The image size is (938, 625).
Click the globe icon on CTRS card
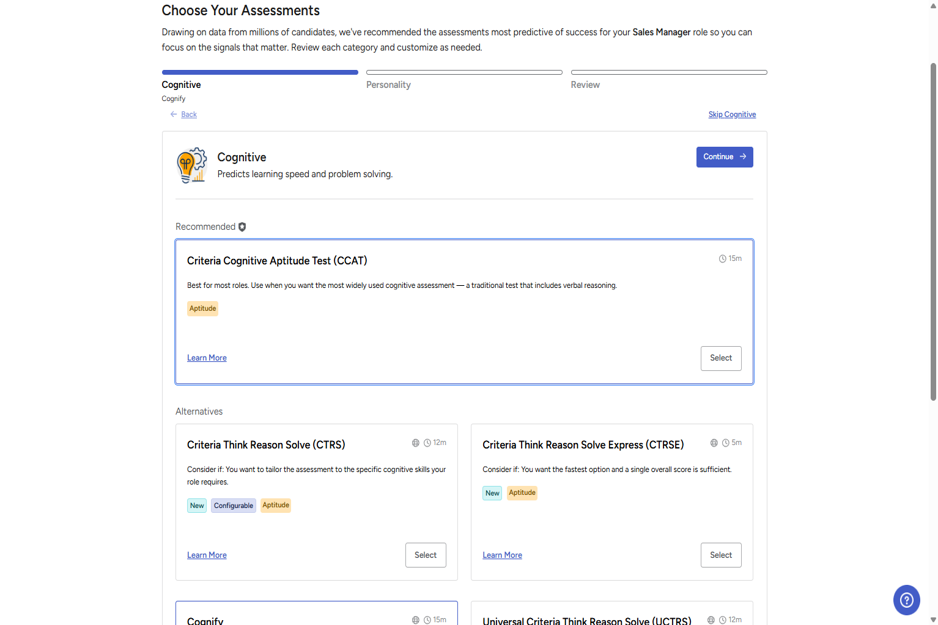click(415, 443)
